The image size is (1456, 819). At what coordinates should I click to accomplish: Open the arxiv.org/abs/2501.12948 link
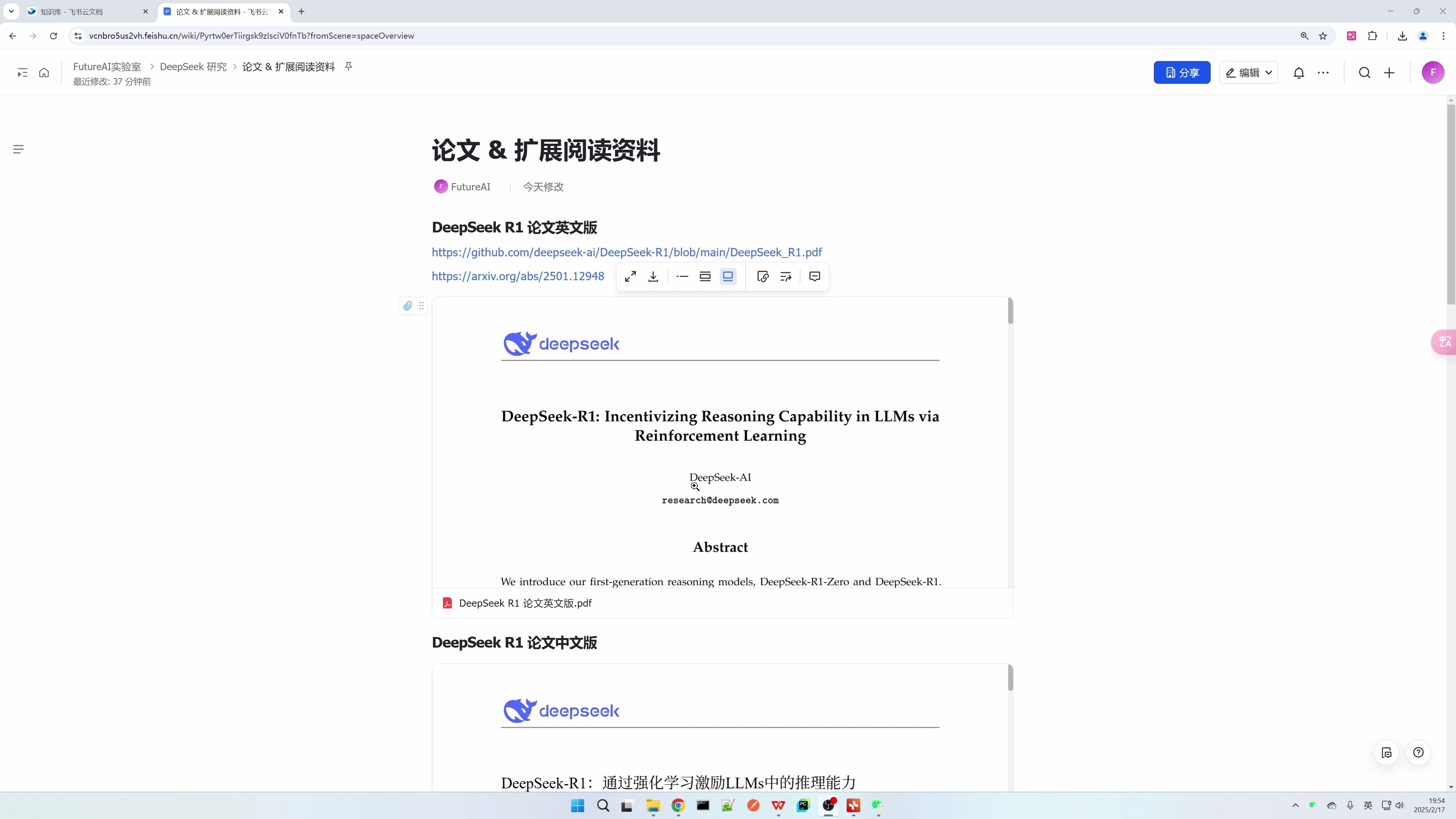pos(518,276)
